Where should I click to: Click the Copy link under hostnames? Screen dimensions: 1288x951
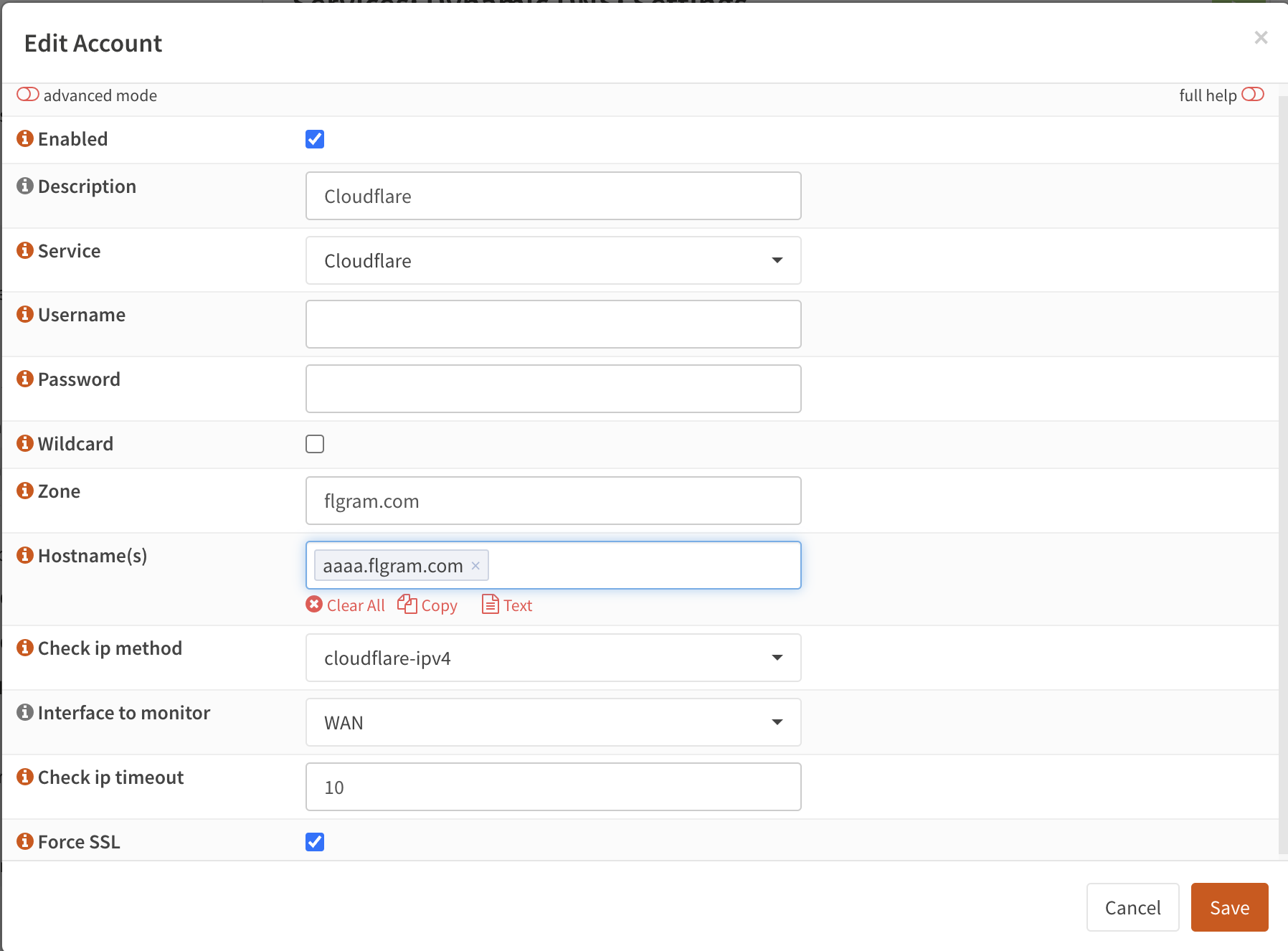tap(439, 606)
